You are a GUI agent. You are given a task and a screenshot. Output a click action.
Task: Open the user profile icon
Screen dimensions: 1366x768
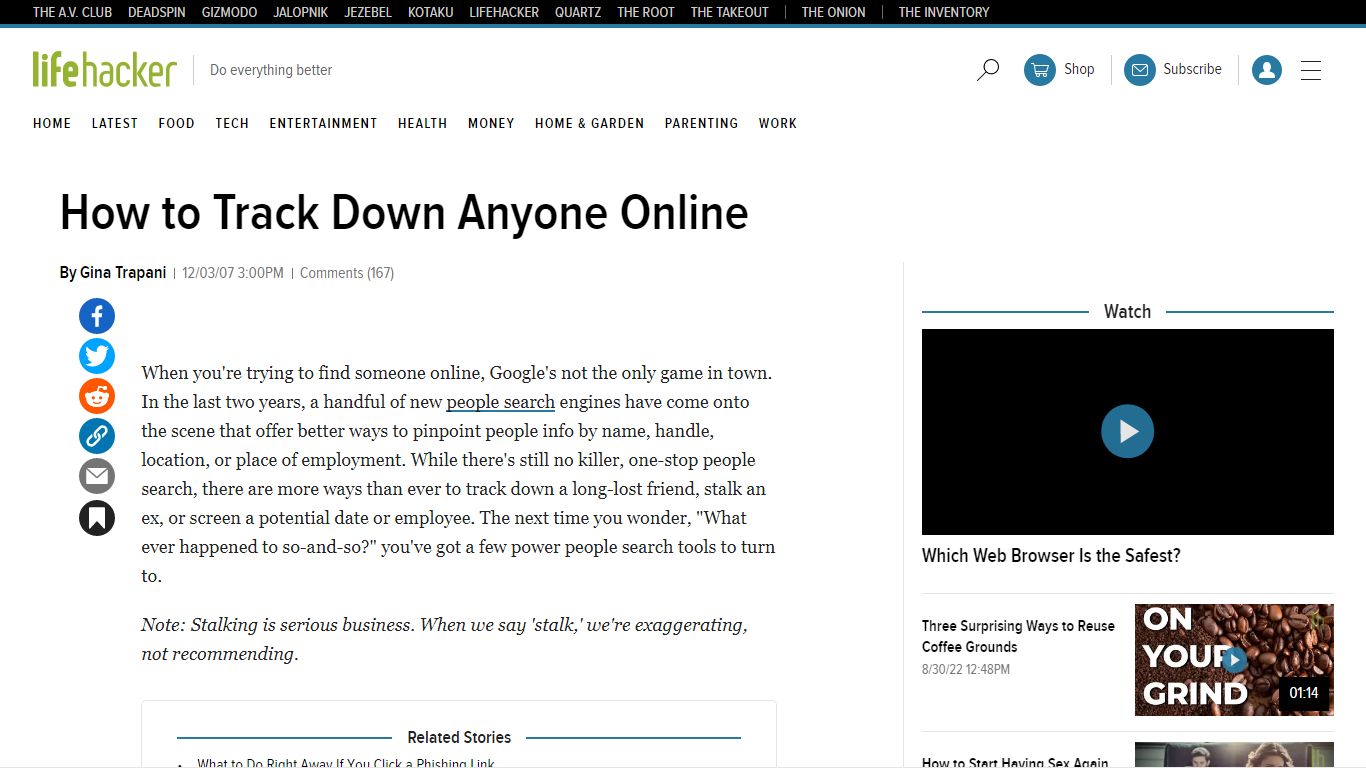click(1267, 70)
